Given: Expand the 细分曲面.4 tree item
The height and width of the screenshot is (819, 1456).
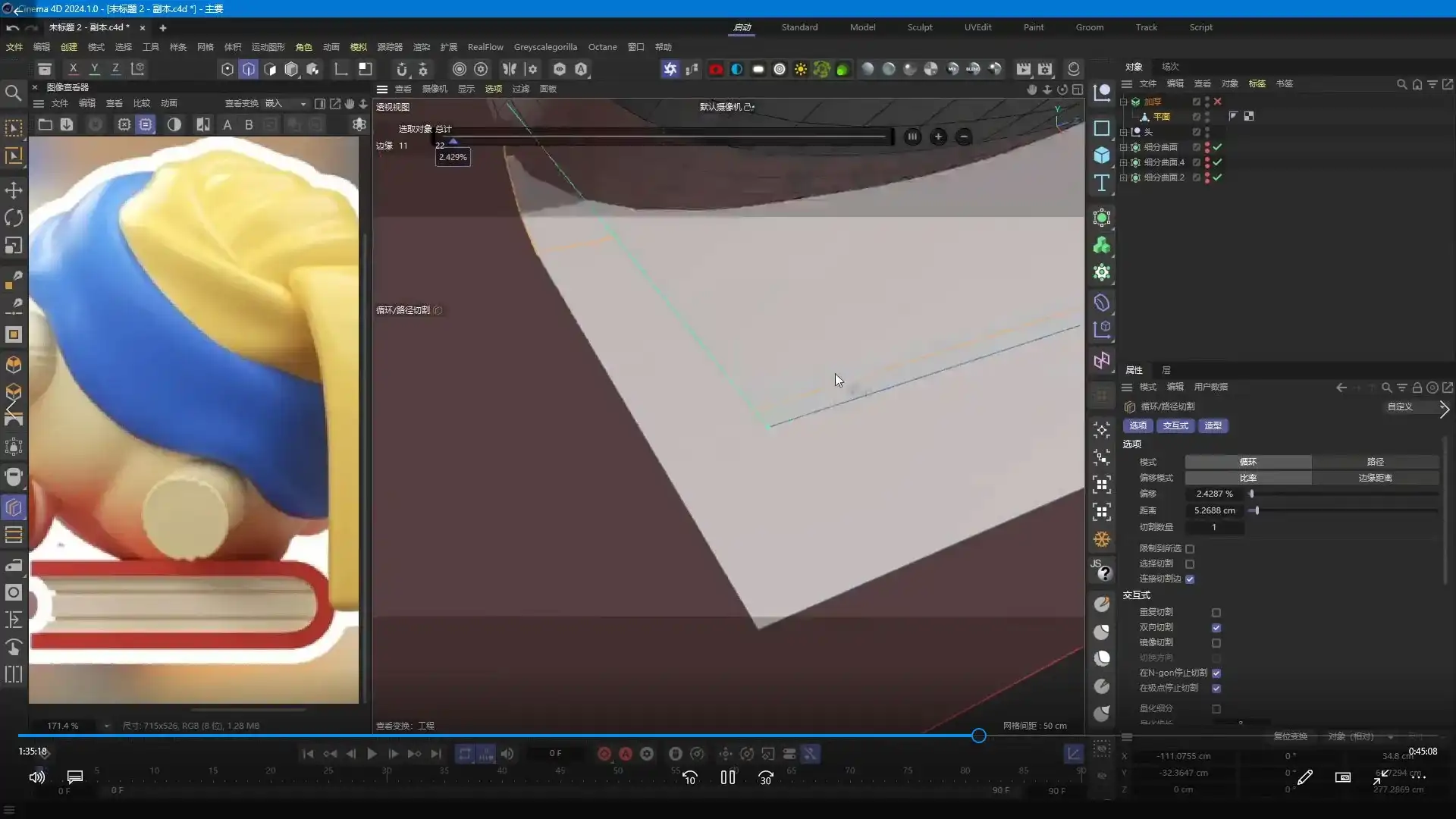Looking at the screenshot, I should tap(1124, 162).
